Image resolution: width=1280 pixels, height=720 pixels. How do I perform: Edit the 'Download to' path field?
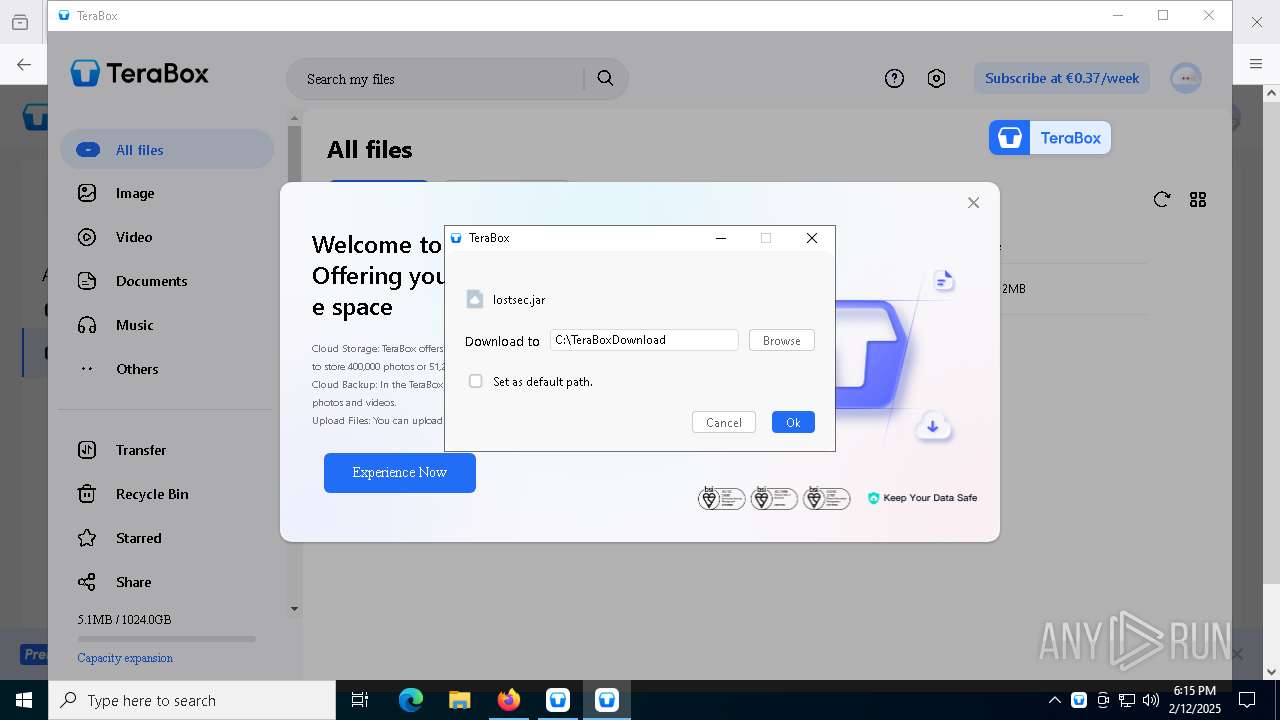[644, 340]
